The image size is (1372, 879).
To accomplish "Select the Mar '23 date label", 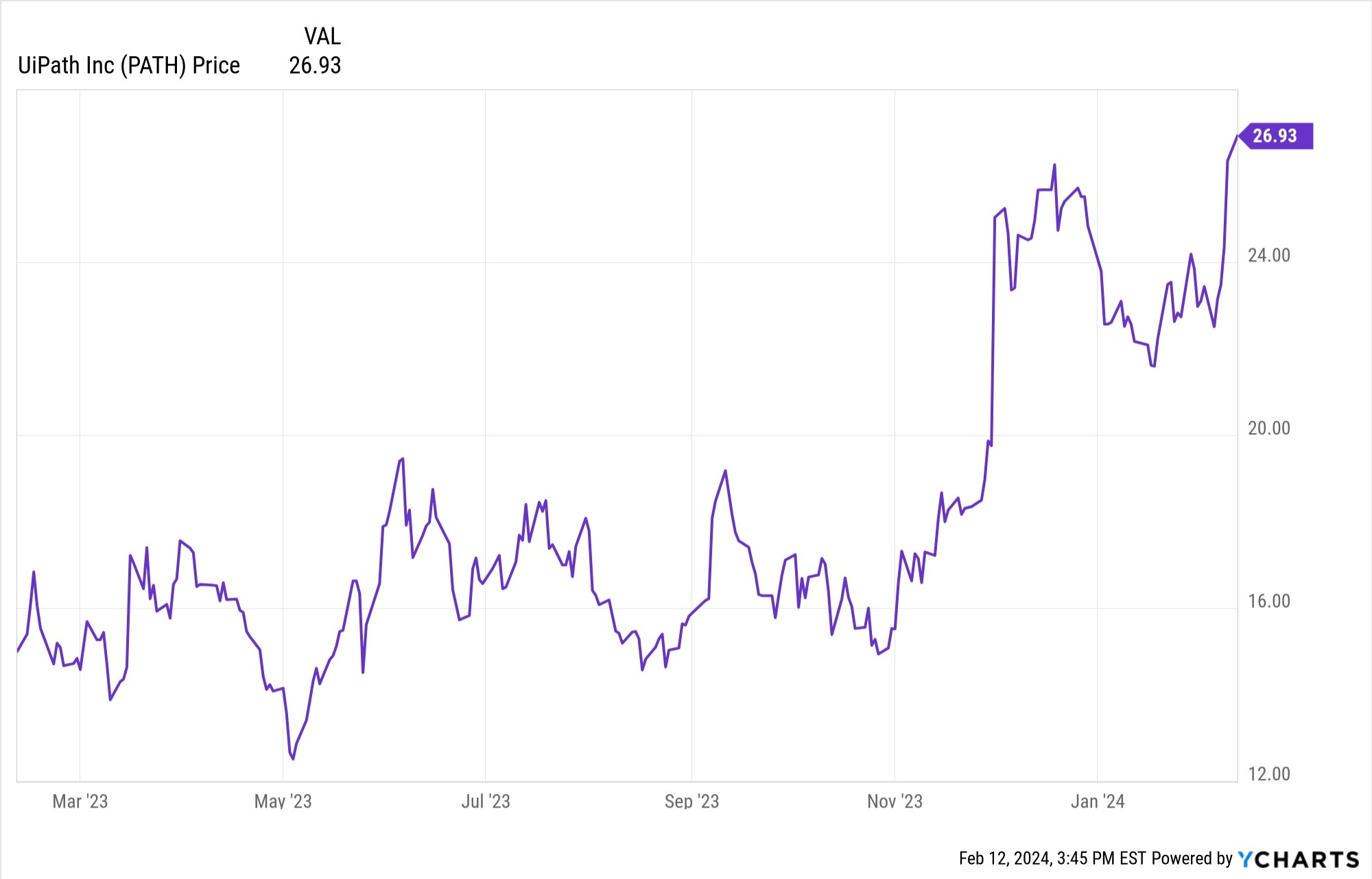I will coord(80,801).
